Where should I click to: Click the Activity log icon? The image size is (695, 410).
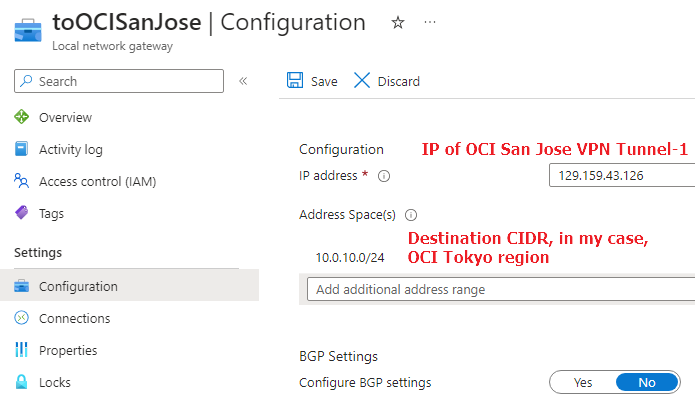(22, 150)
